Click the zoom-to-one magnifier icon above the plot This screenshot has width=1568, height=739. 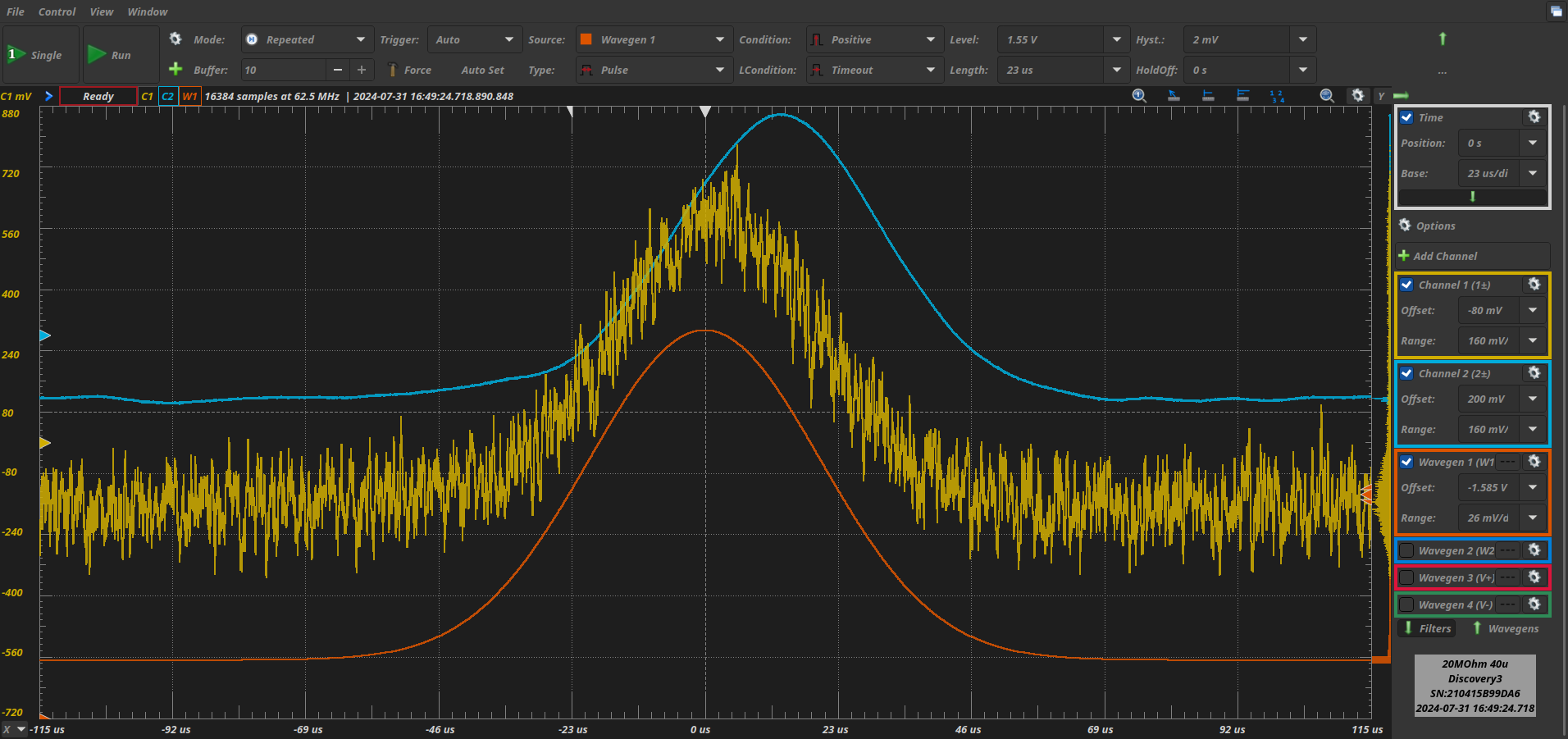[x=1139, y=96]
